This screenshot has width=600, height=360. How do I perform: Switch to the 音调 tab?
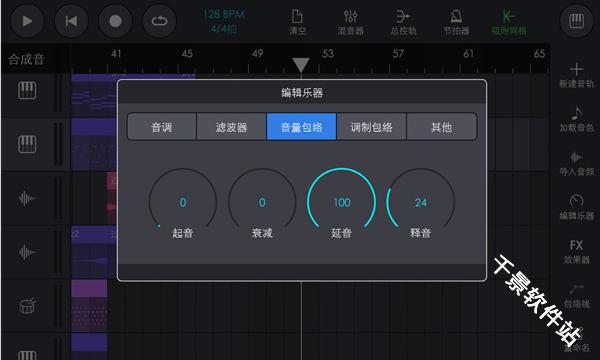(x=161, y=127)
